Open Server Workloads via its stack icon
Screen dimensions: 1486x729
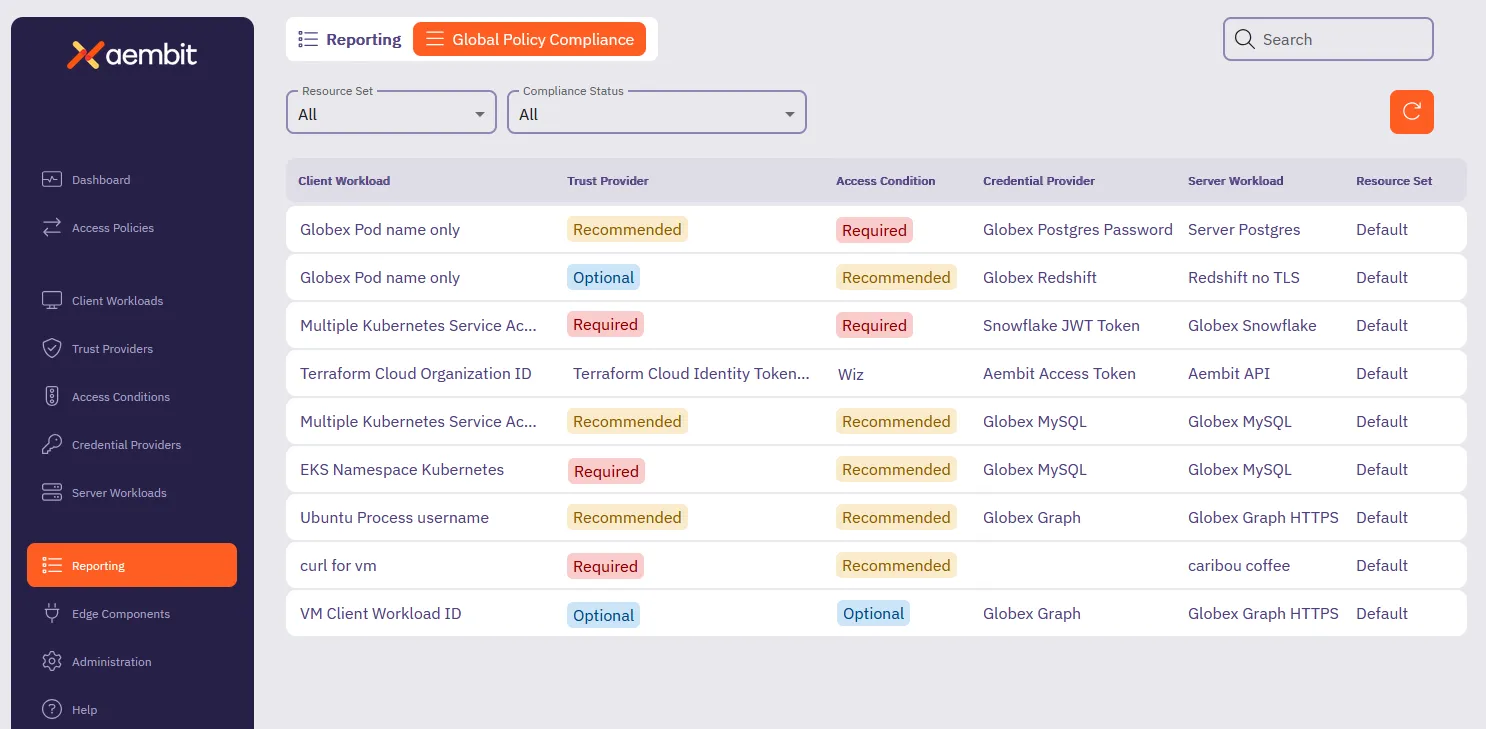pyautogui.click(x=53, y=492)
